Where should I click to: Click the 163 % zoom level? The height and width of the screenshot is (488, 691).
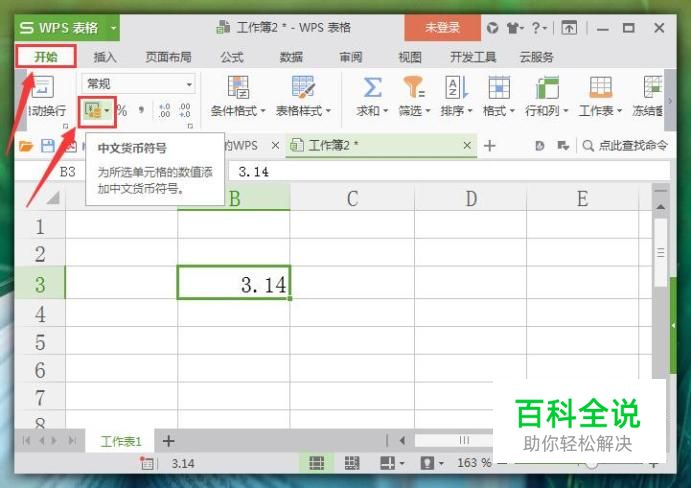tap(474, 463)
